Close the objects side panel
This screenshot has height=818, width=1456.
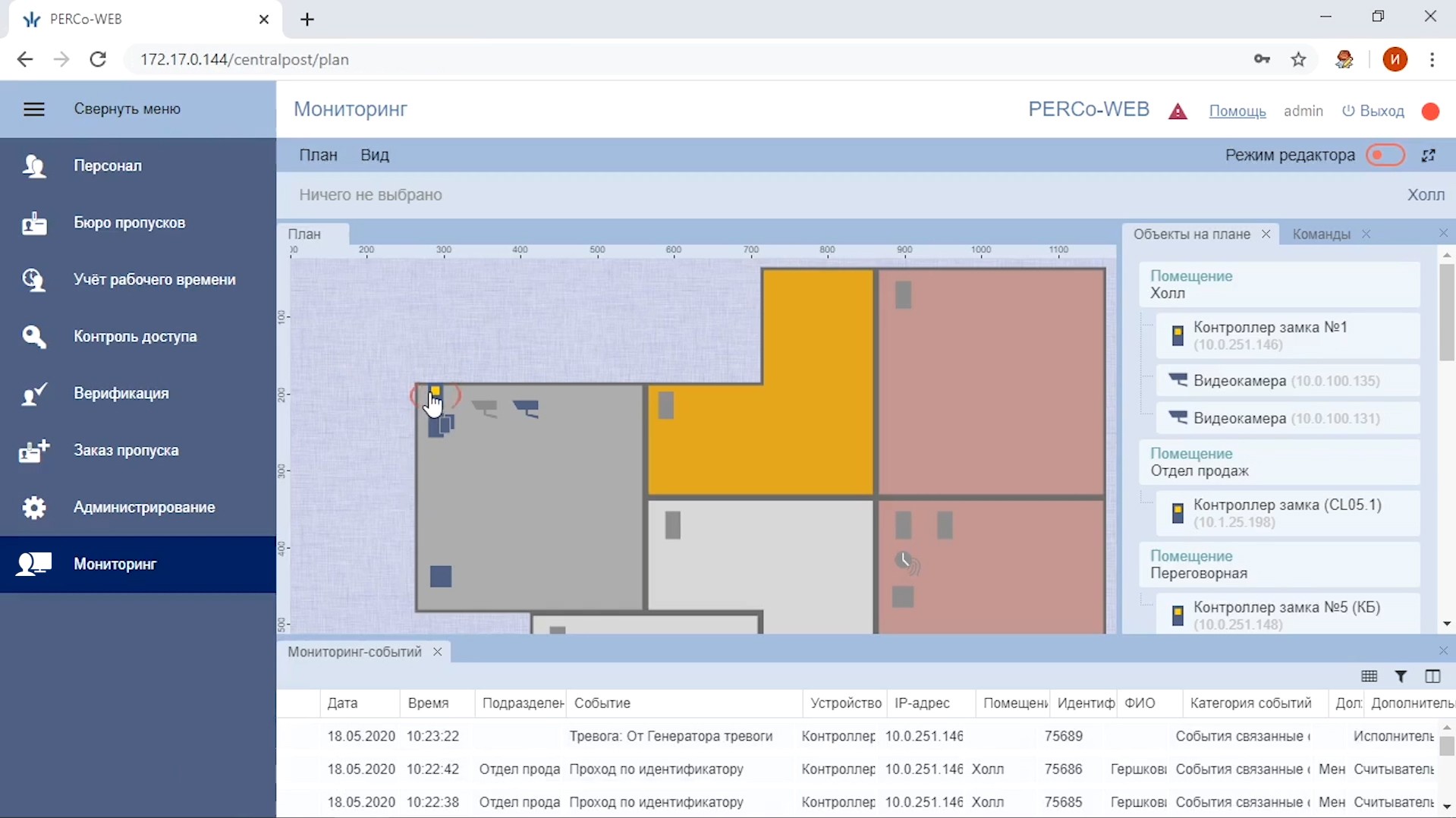click(x=1443, y=233)
